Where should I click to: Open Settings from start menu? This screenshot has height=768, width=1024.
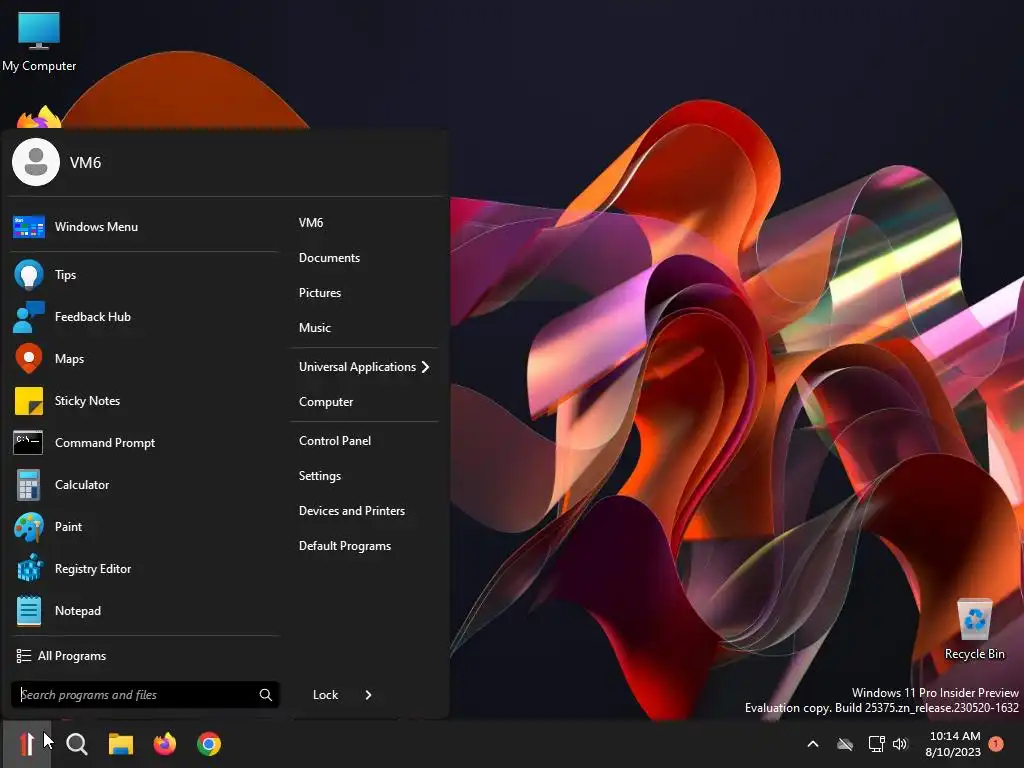pyautogui.click(x=320, y=476)
